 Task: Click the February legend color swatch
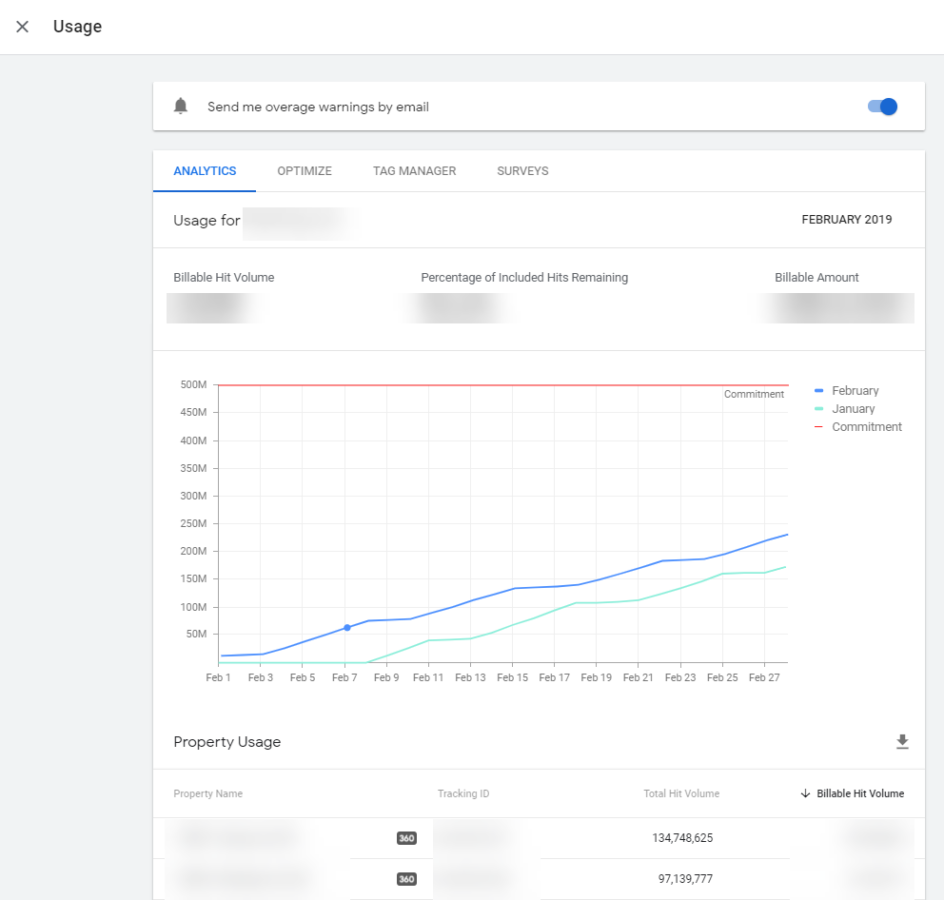[820, 391]
